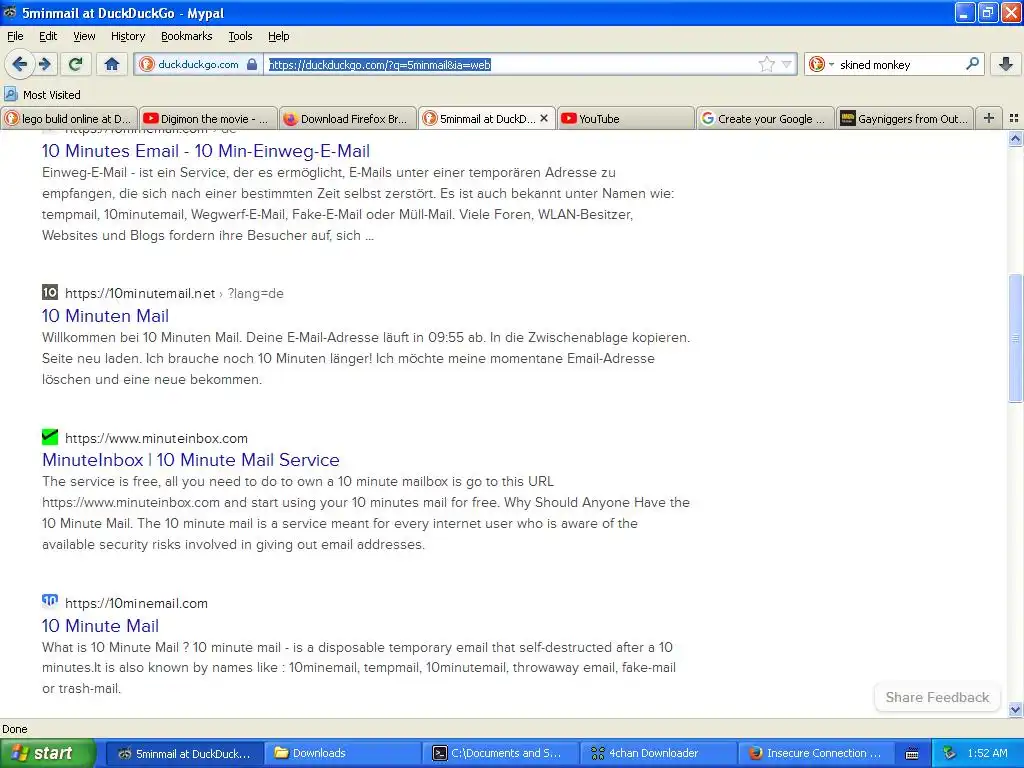Open the Downloads folder taskbar item

coord(343,754)
